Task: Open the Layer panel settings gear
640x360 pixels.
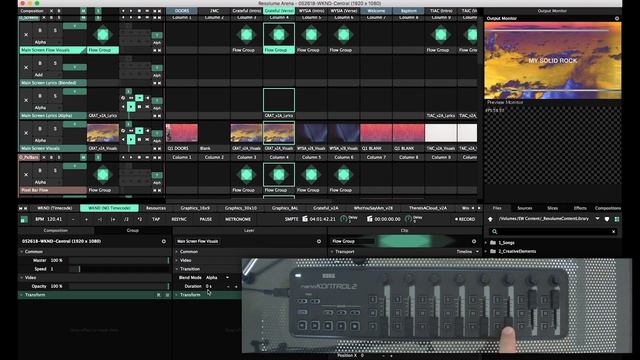Action: (319, 241)
